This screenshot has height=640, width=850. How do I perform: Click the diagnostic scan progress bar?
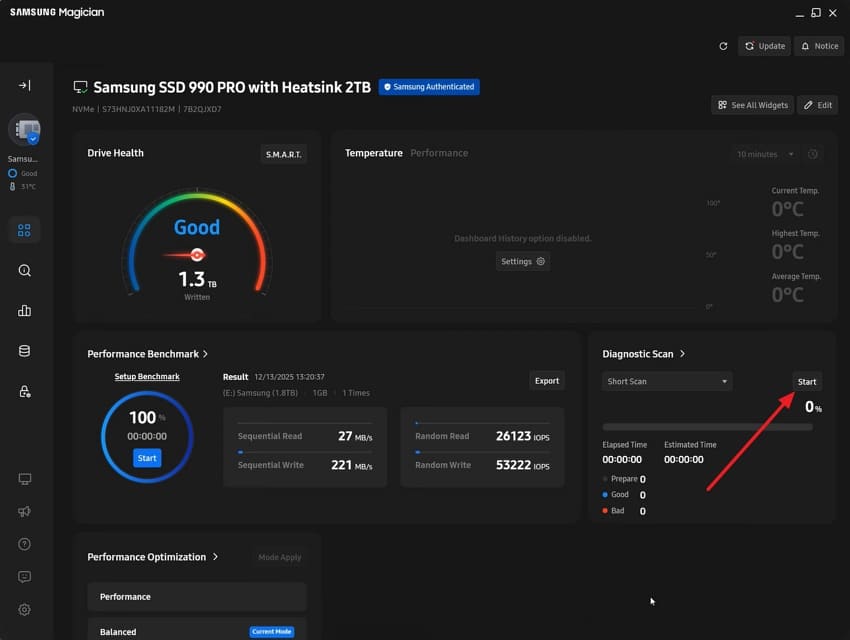pyautogui.click(x=707, y=427)
